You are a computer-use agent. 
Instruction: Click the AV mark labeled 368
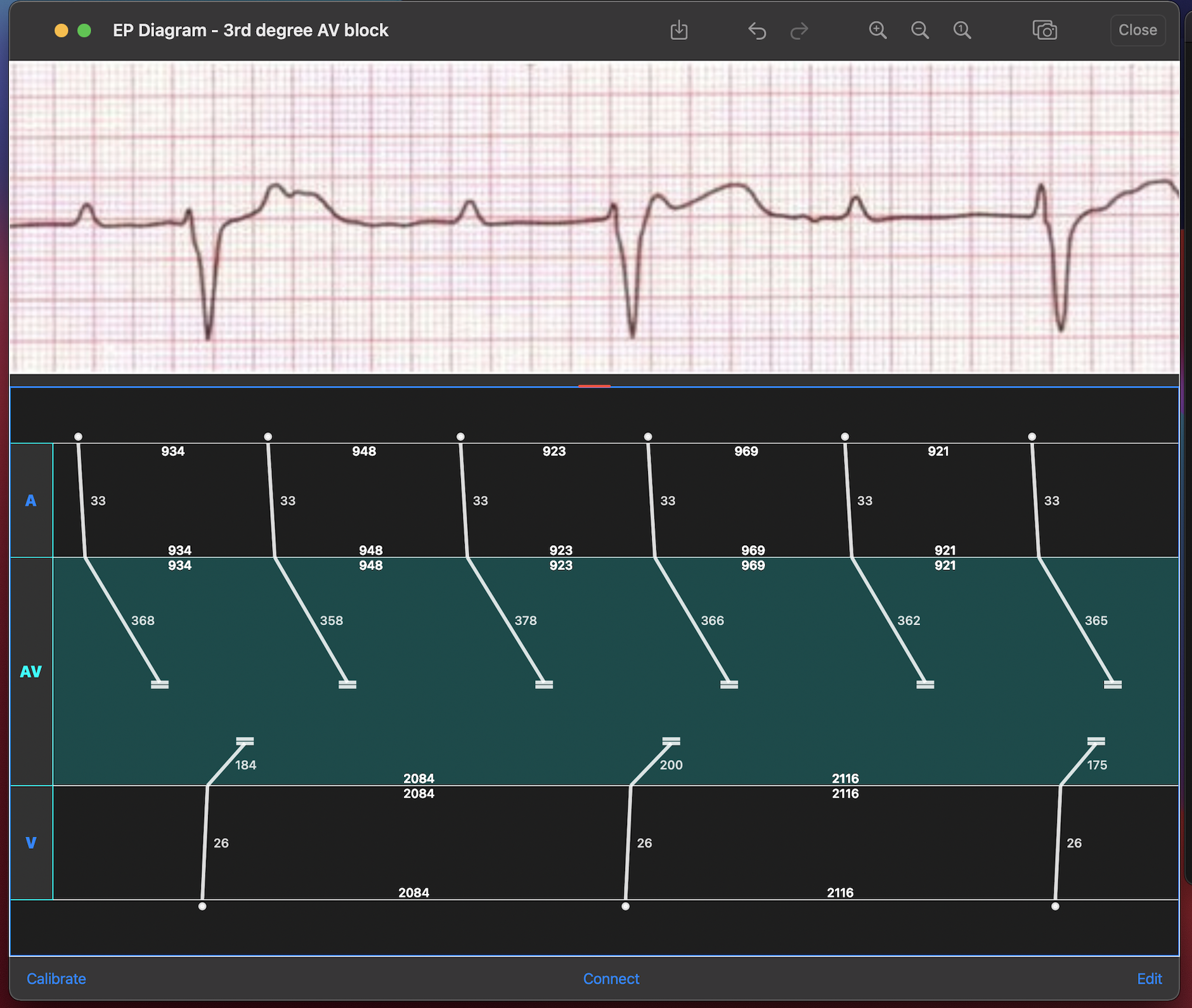[x=122, y=621]
